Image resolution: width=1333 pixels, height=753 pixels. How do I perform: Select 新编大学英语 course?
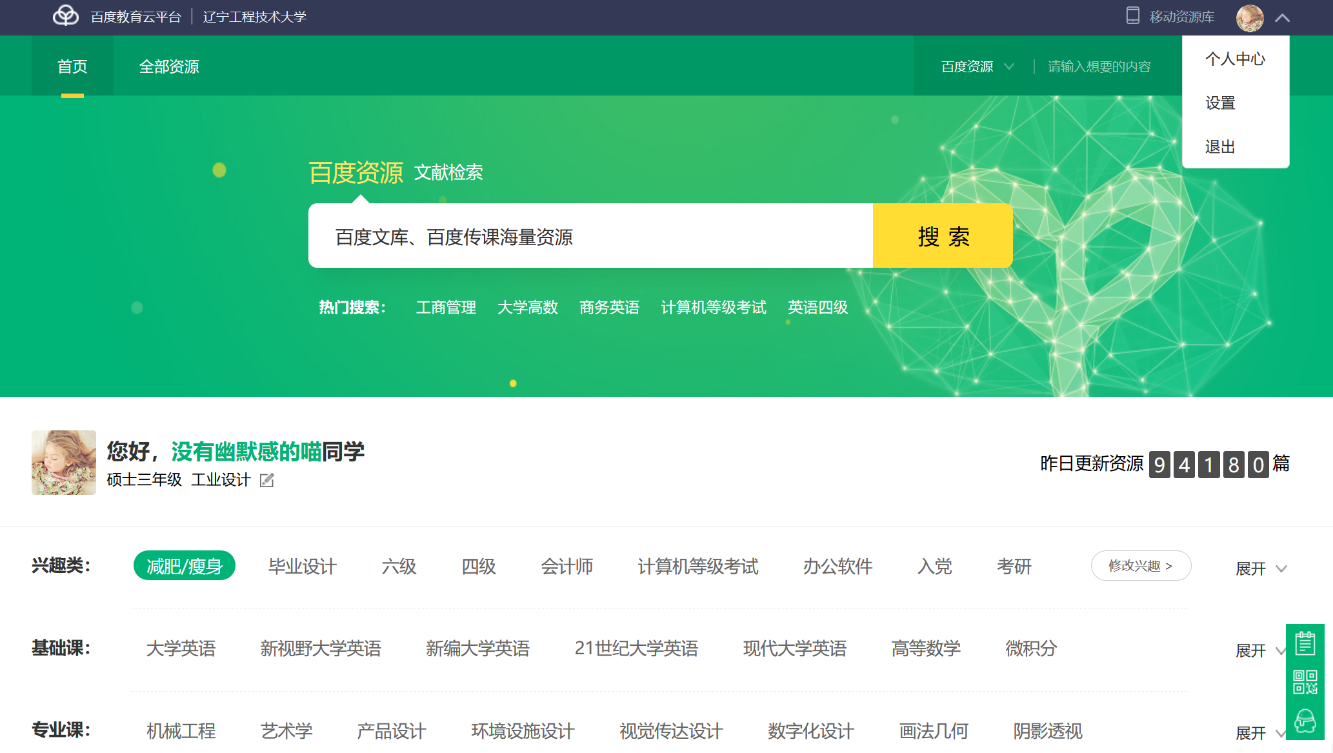478,649
